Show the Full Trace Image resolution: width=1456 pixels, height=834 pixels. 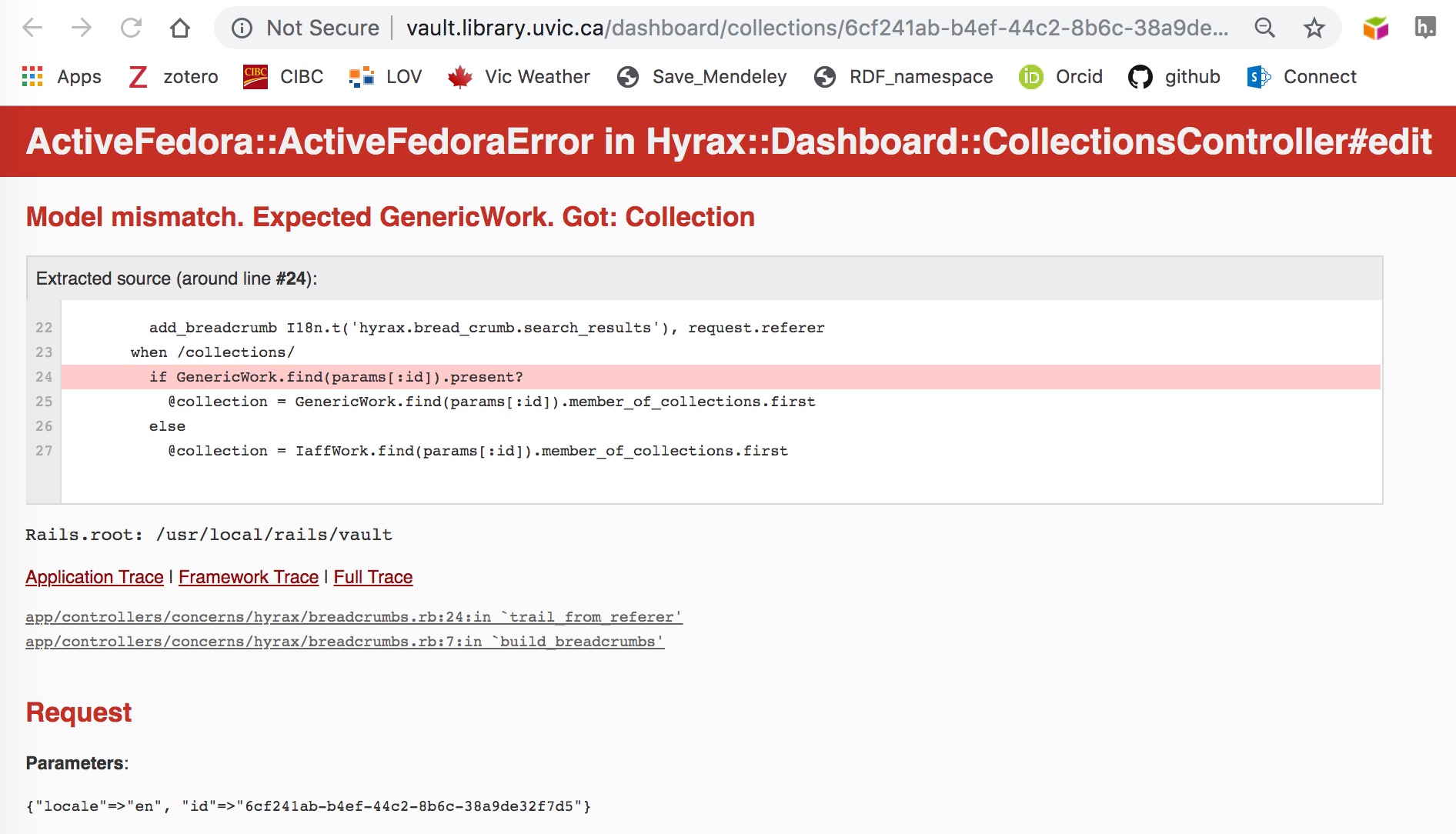click(x=373, y=577)
